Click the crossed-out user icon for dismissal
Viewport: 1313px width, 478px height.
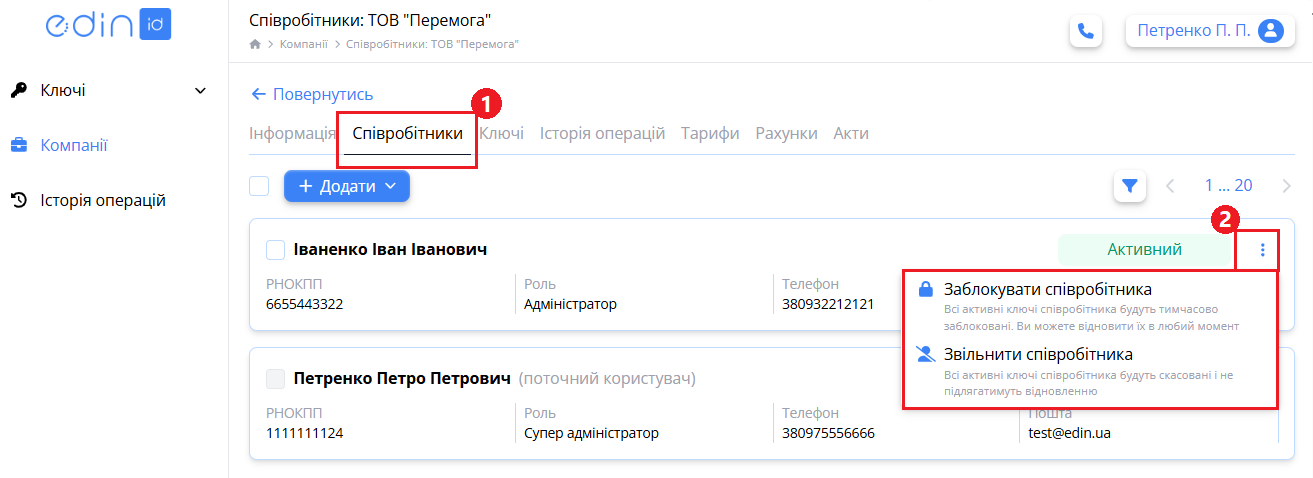pyautogui.click(x=925, y=354)
